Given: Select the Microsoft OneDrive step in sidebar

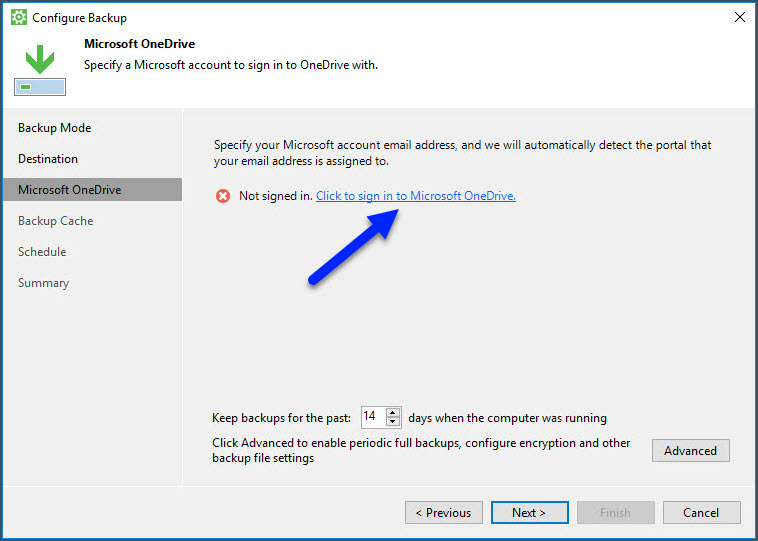Looking at the screenshot, I should pyautogui.click(x=69, y=190).
